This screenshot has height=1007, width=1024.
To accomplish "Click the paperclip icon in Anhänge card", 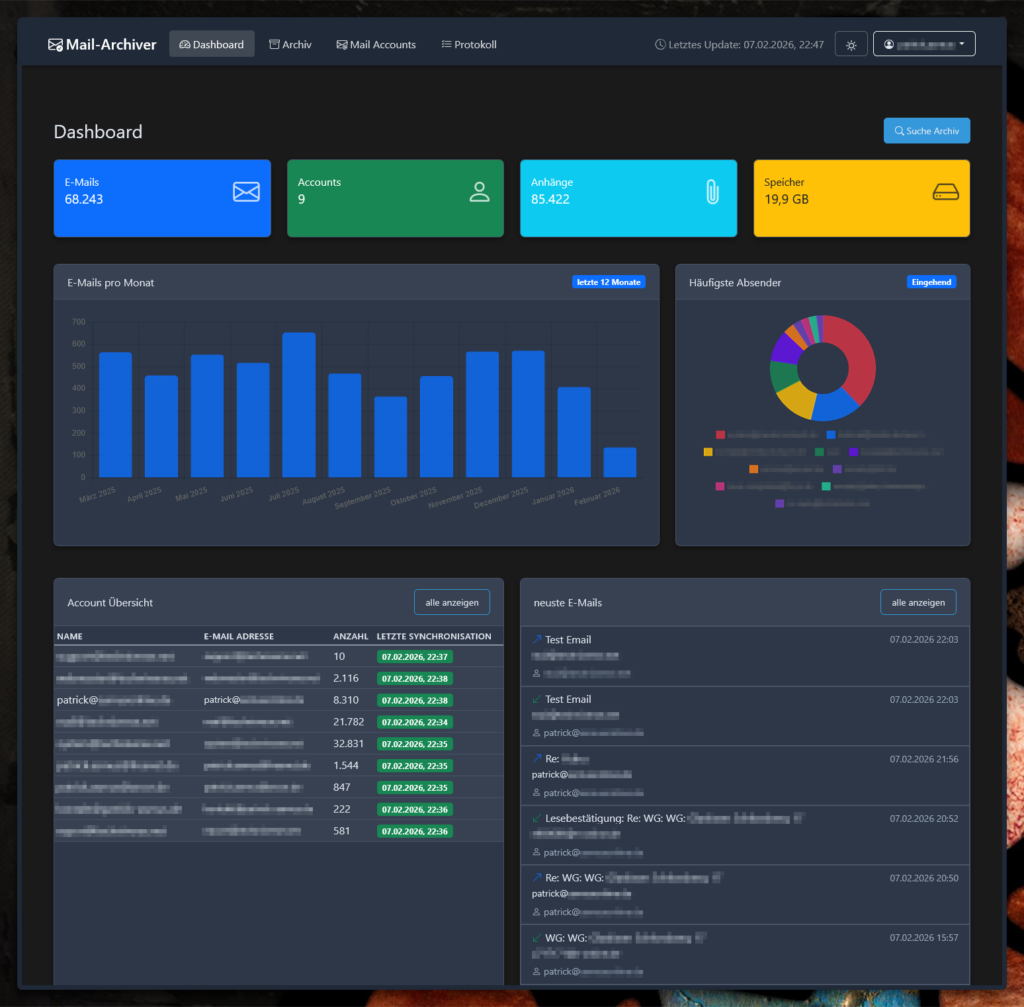I will (x=712, y=192).
